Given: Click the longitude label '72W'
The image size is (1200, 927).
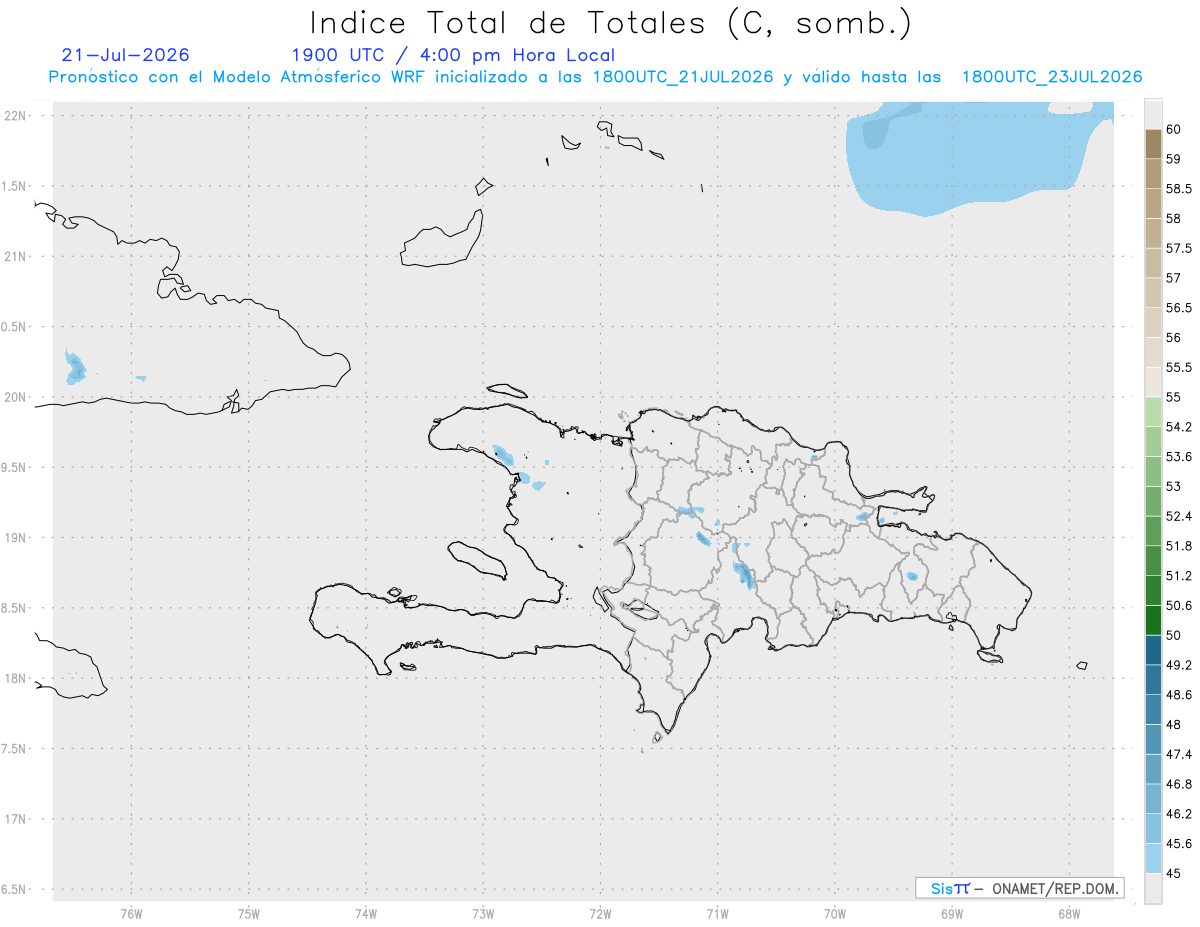Looking at the screenshot, I should 600,914.
